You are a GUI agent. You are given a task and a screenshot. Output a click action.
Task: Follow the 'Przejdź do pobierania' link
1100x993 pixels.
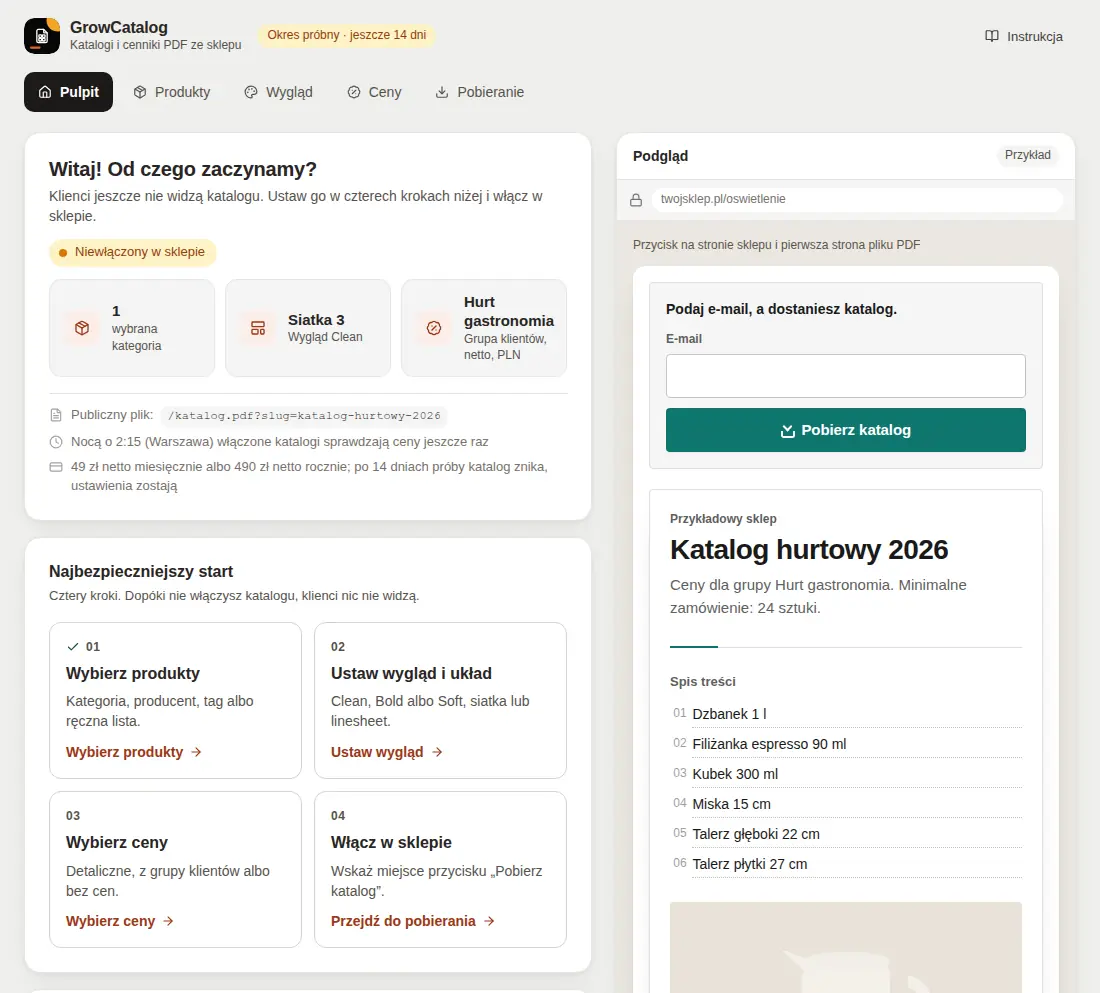click(x=412, y=921)
